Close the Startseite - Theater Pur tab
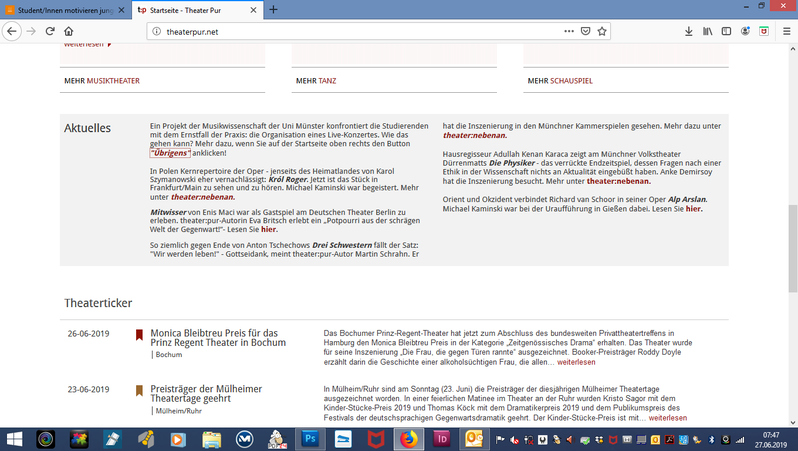Image resolution: width=798 pixels, height=451 pixels. click(x=253, y=10)
